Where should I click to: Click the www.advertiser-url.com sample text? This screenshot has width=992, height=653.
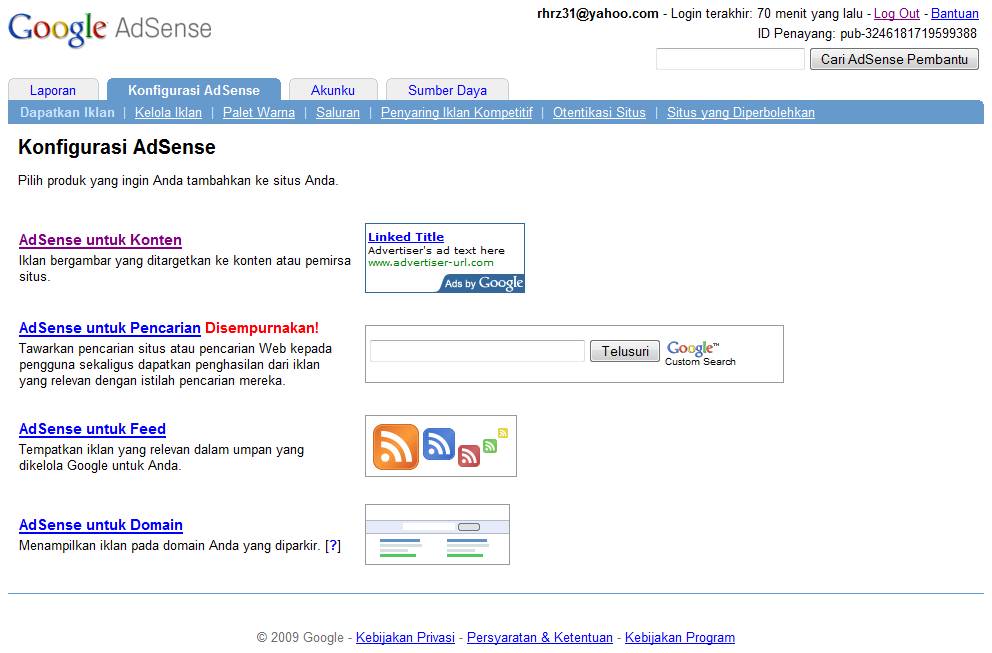click(x=430, y=263)
